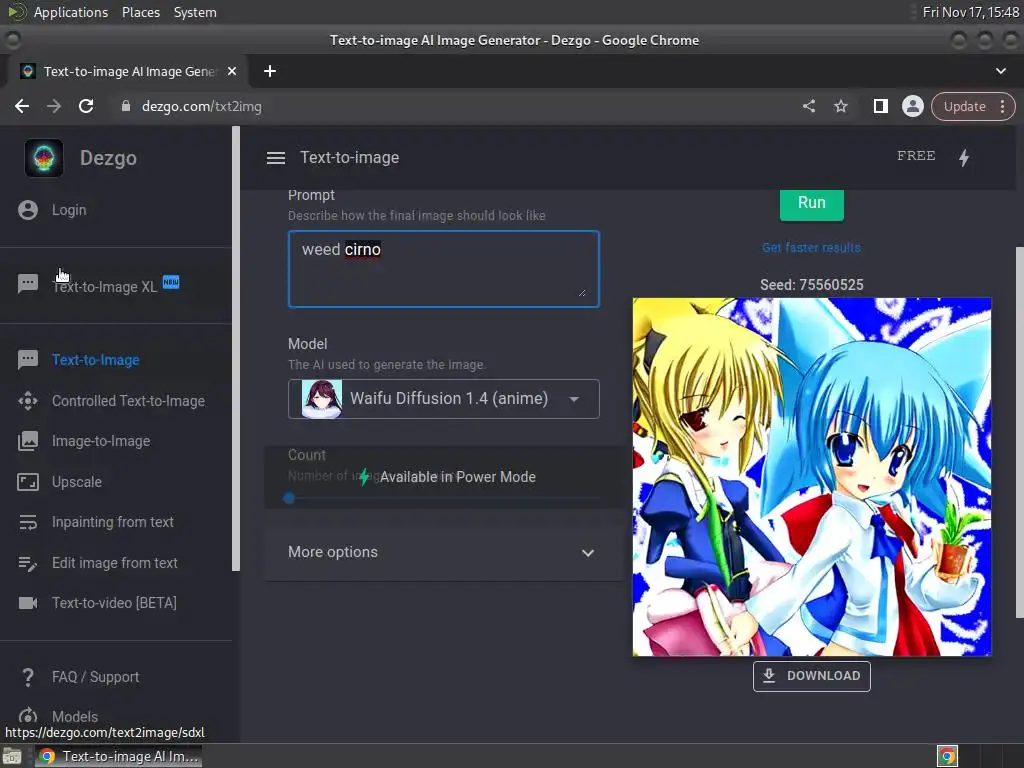The width and height of the screenshot is (1024, 768).
Task: Click the FAQ question mark icon
Action: tap(27, 677)
